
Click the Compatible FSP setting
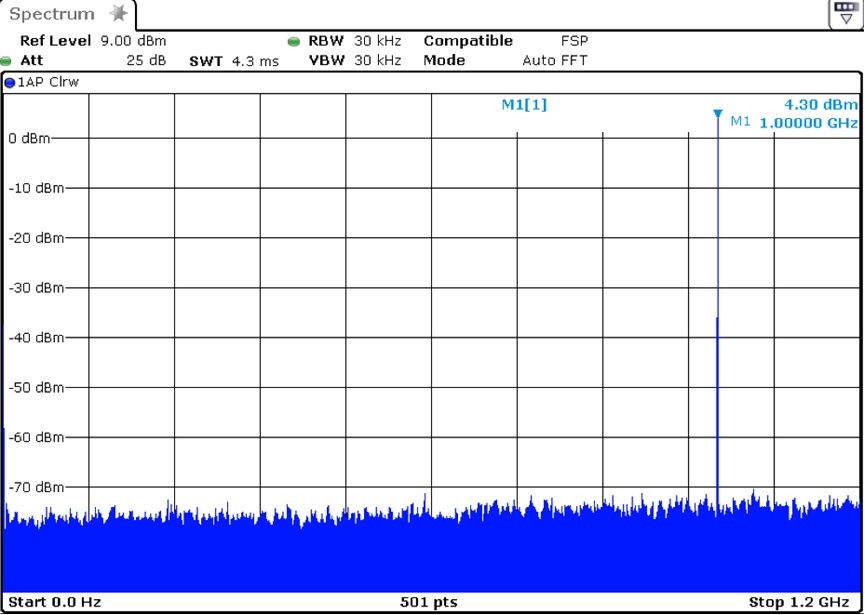(574, 41)
